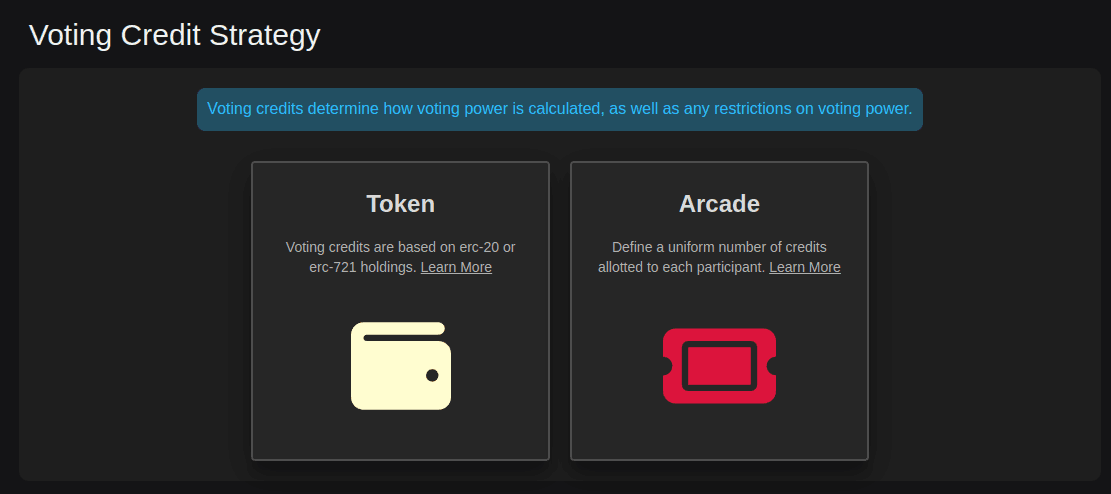
Task: Click the ticket icon's right notch
Action: 772,367
